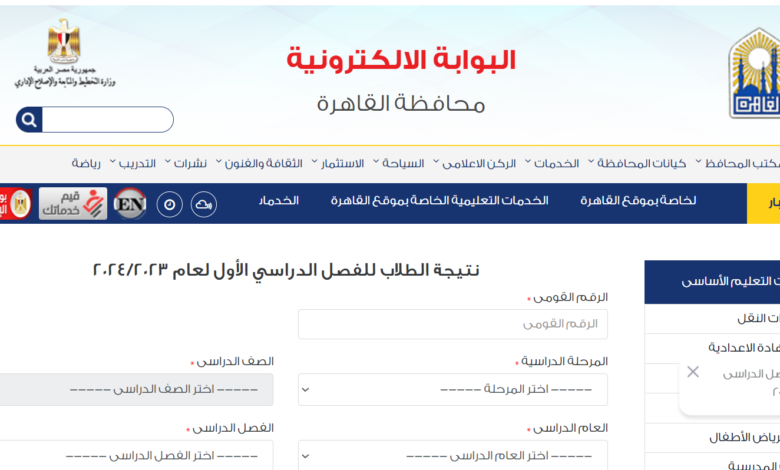Expand the العام الدراسي dropdown

pyautogui.click(x=453, y=455)
